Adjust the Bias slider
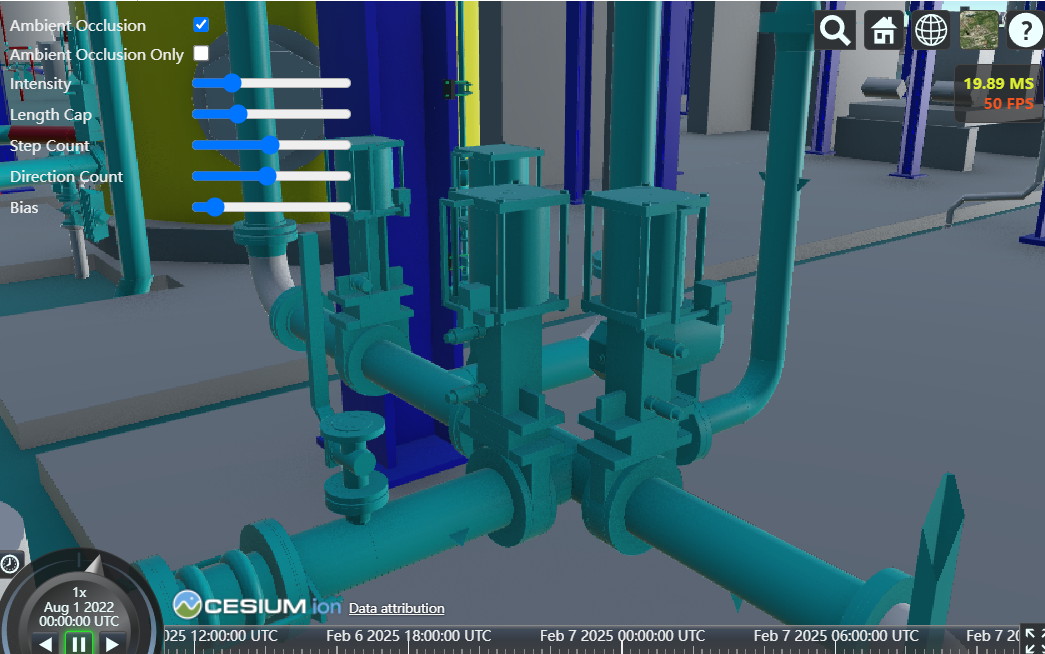This screenshot has height=654, width=1045. 271,207
